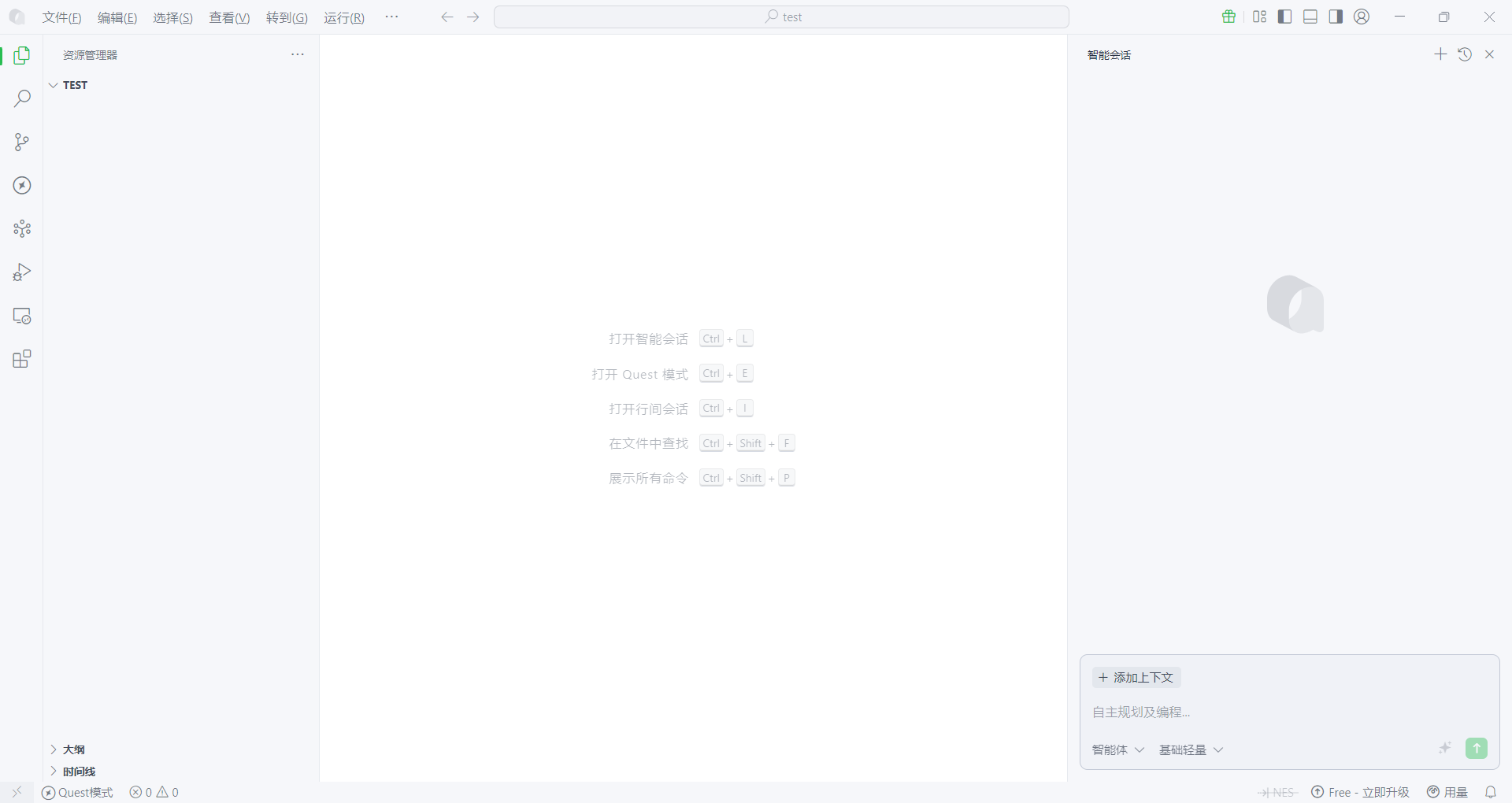Toggle the secondary right sidebar
The height and width of the screenshot is (803, 1512).
[x=1336, y=17]
